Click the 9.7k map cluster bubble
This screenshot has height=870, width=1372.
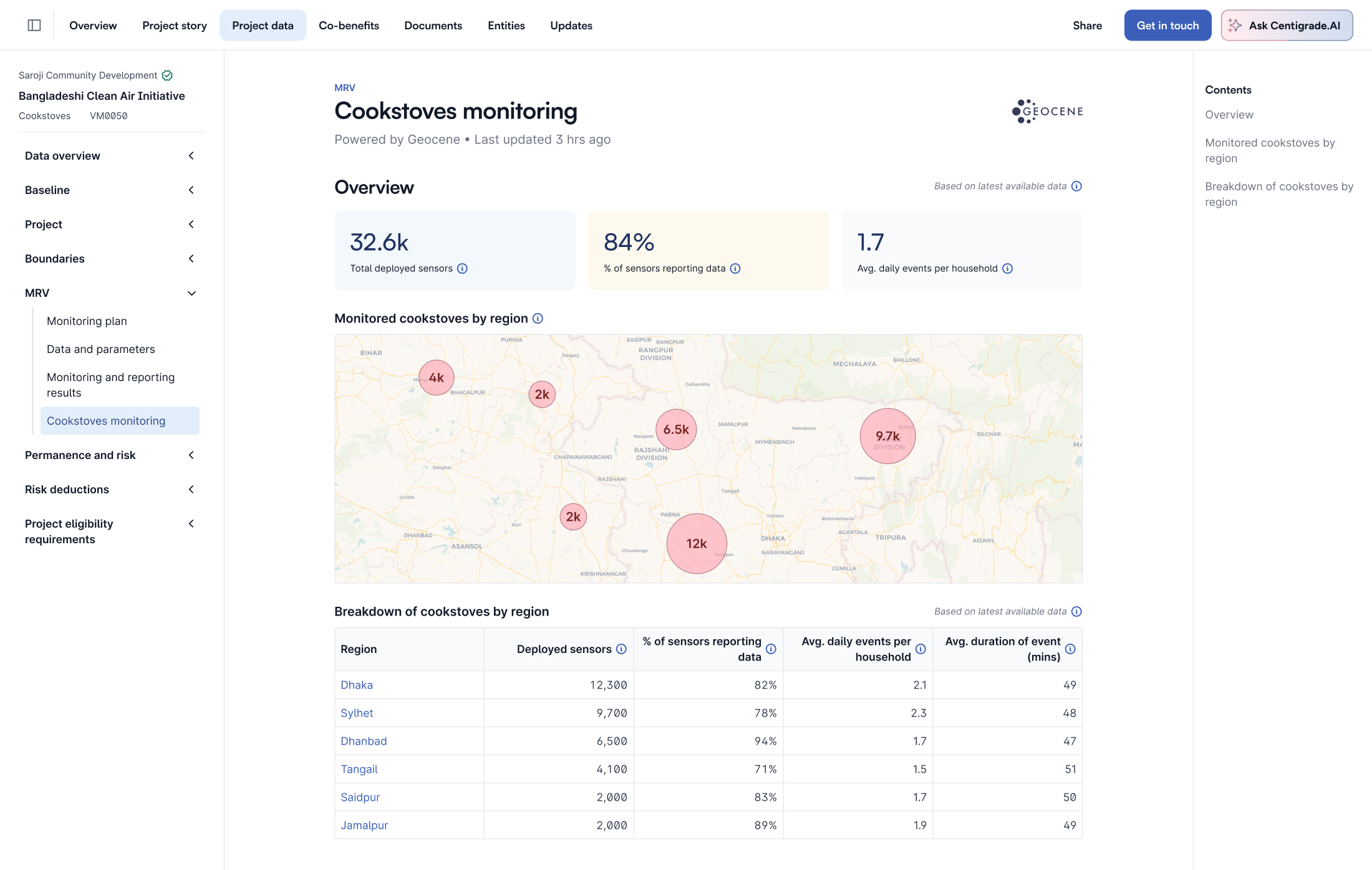pyautogui.click(x=887, y=436)
